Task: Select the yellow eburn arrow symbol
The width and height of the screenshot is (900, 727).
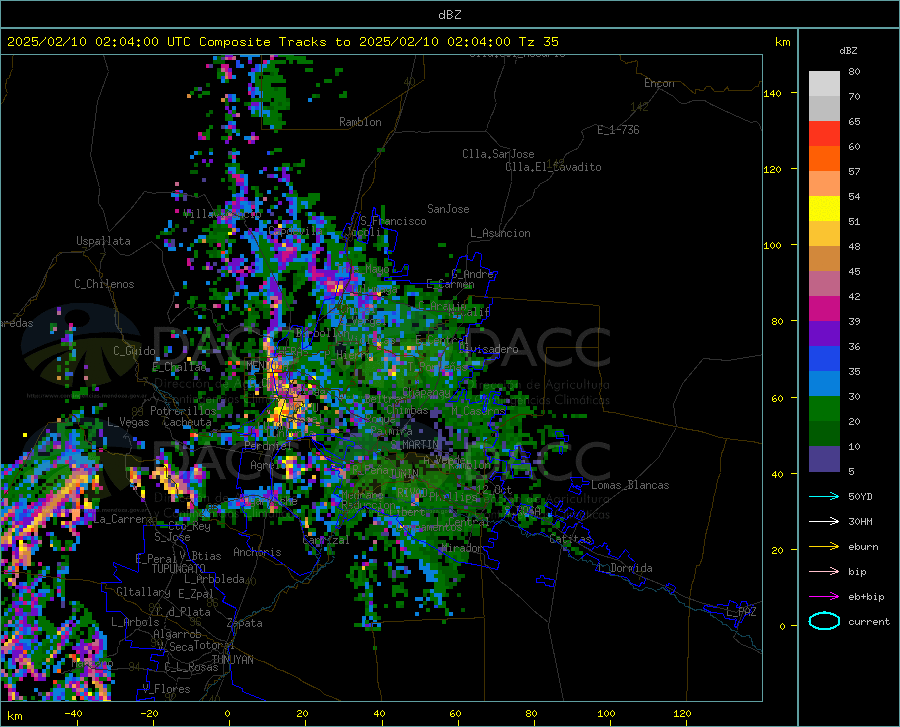Action: [x=824, y=547]
